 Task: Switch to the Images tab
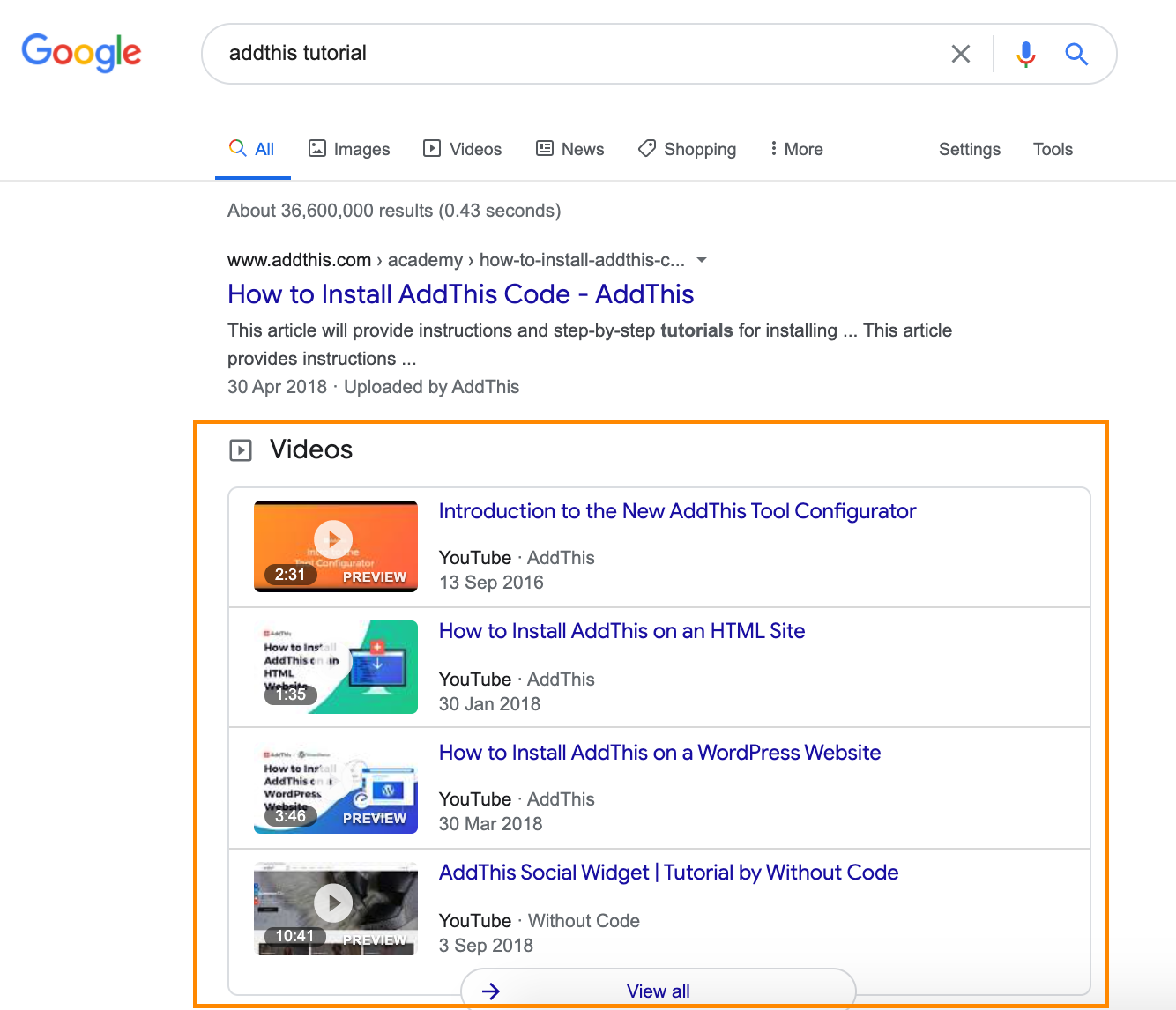[x=349, y=149]
